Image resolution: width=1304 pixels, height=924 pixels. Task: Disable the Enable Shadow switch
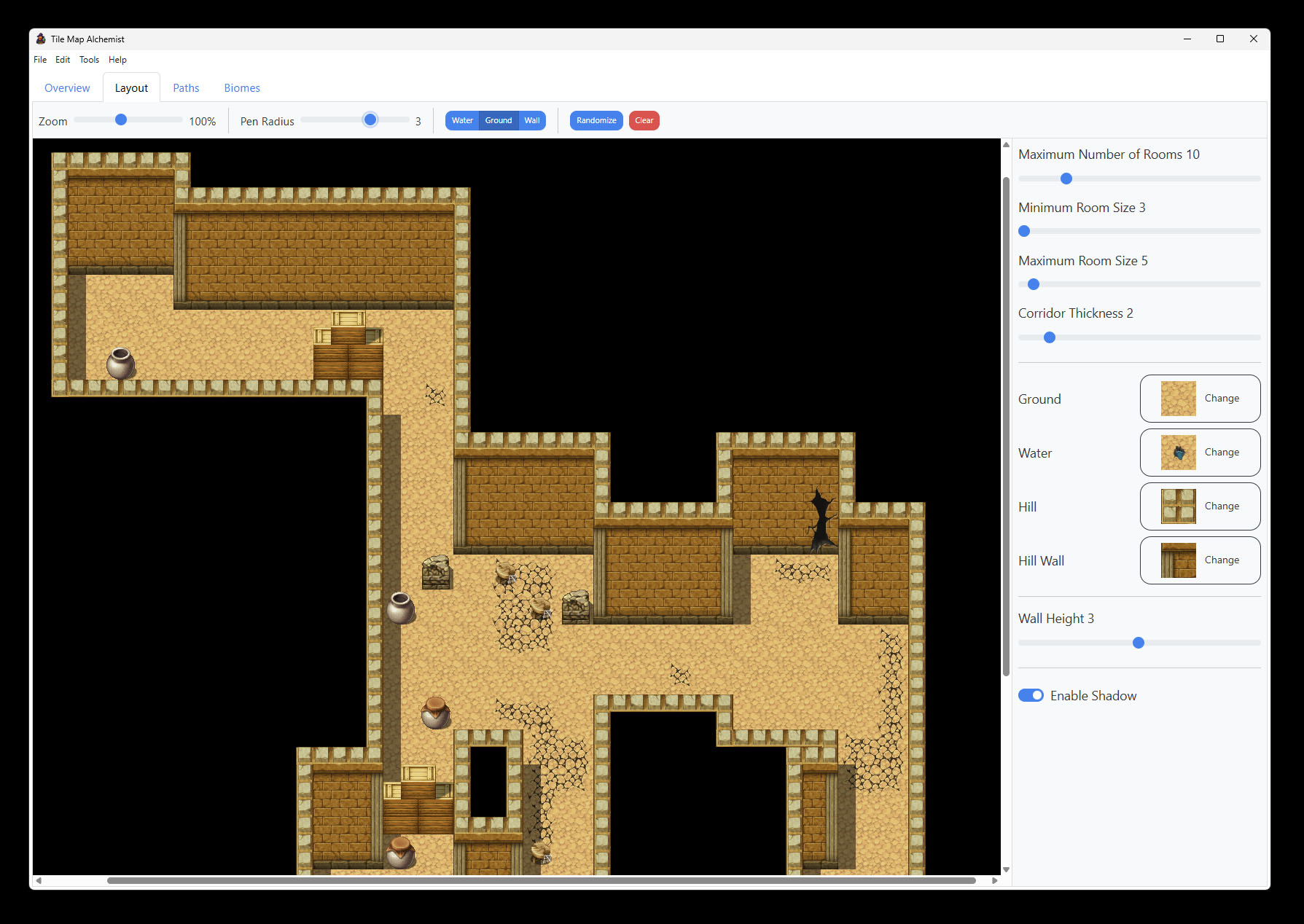[1031, 695]
